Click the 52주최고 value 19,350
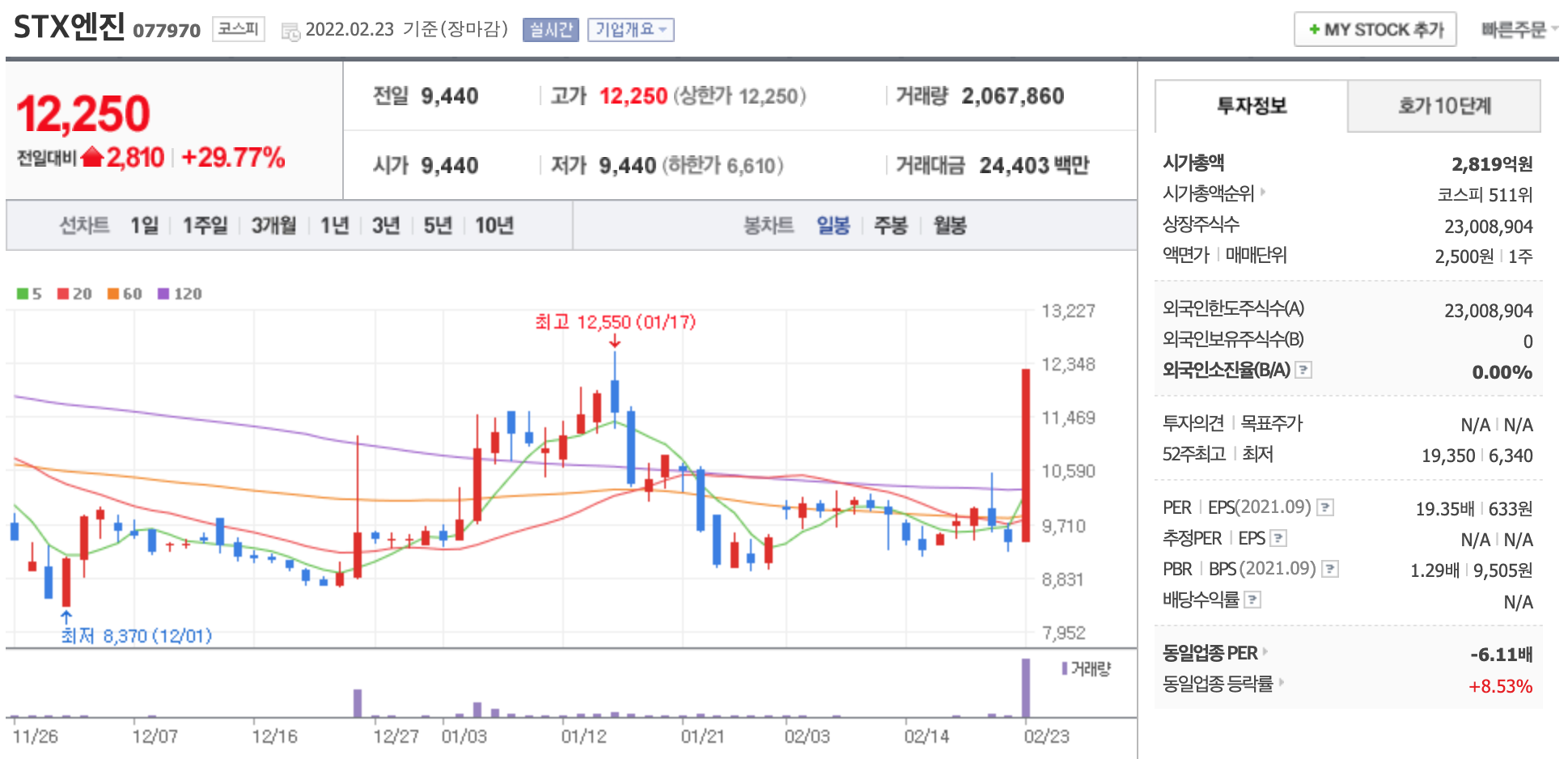This screenshot has width=1568, height=759. [x=1448, y=456]
